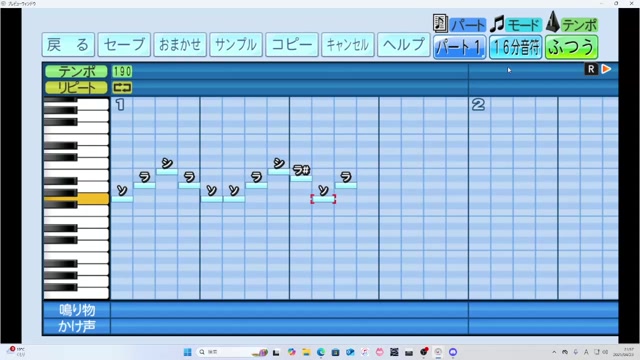Click the R record icon
Image resolution: width=640 pixels, height=360 pixels.
(591, 69)
